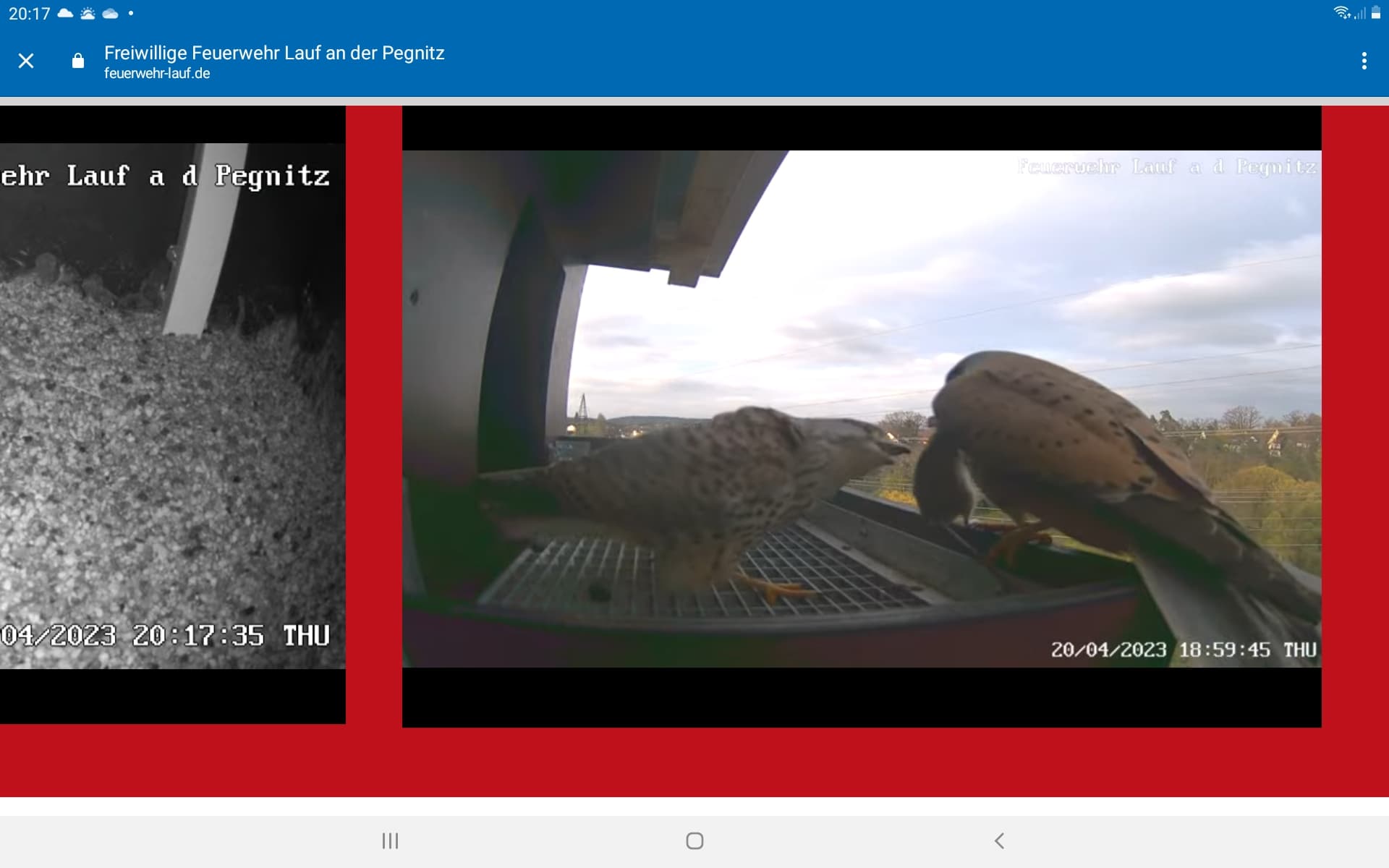The image size is (1389, 868).
Task: Tap the 20:17 status bar clock
Action: [x=29, y=14]
